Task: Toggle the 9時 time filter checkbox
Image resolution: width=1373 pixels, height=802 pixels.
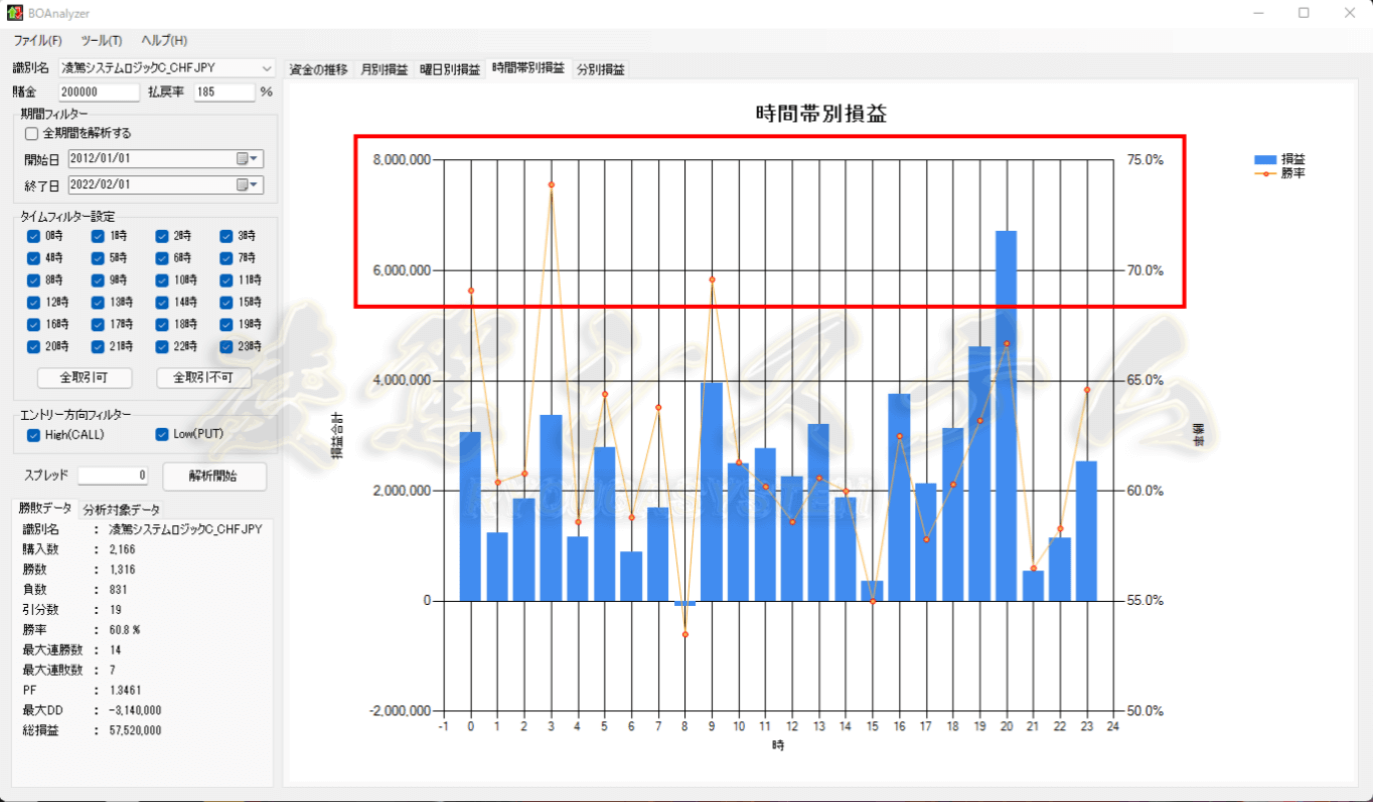Action: [x=98, y=280]
